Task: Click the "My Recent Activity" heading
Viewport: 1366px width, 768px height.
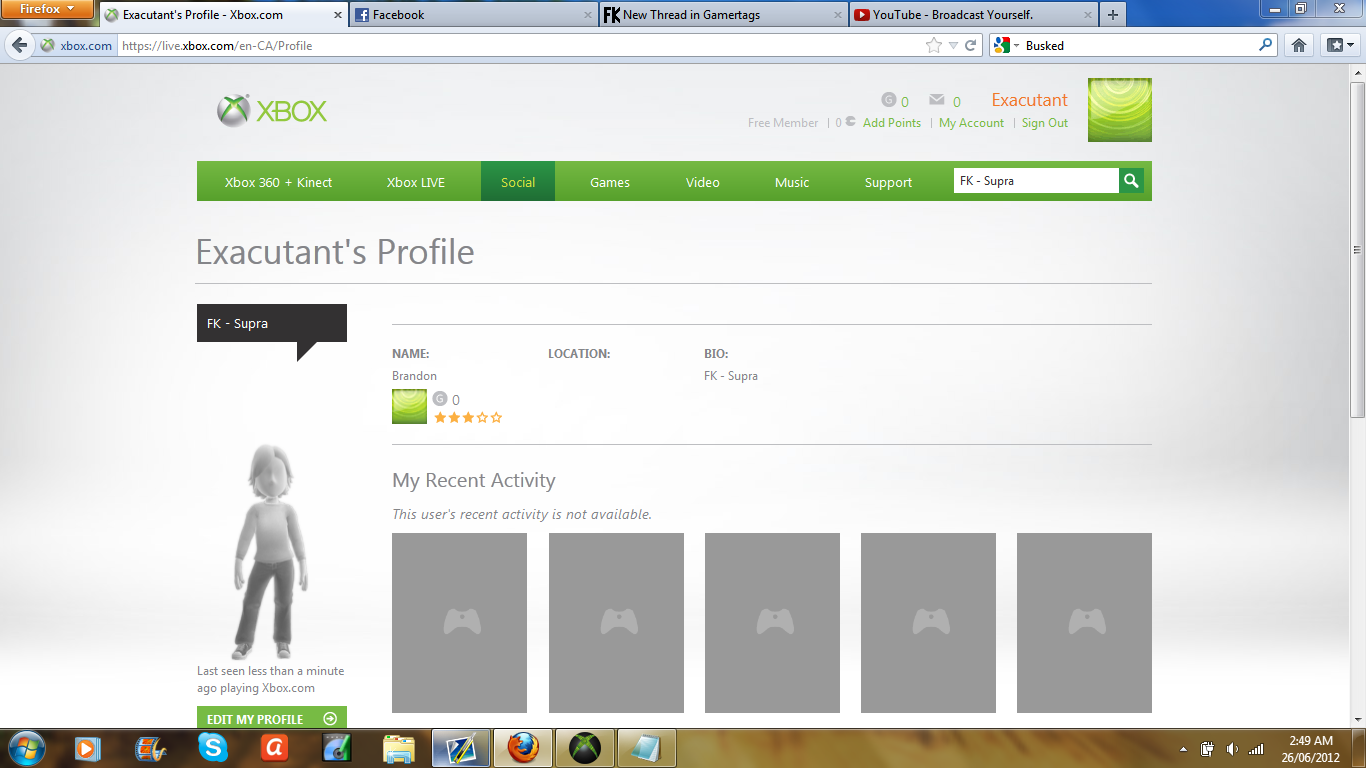Action: 474,480
